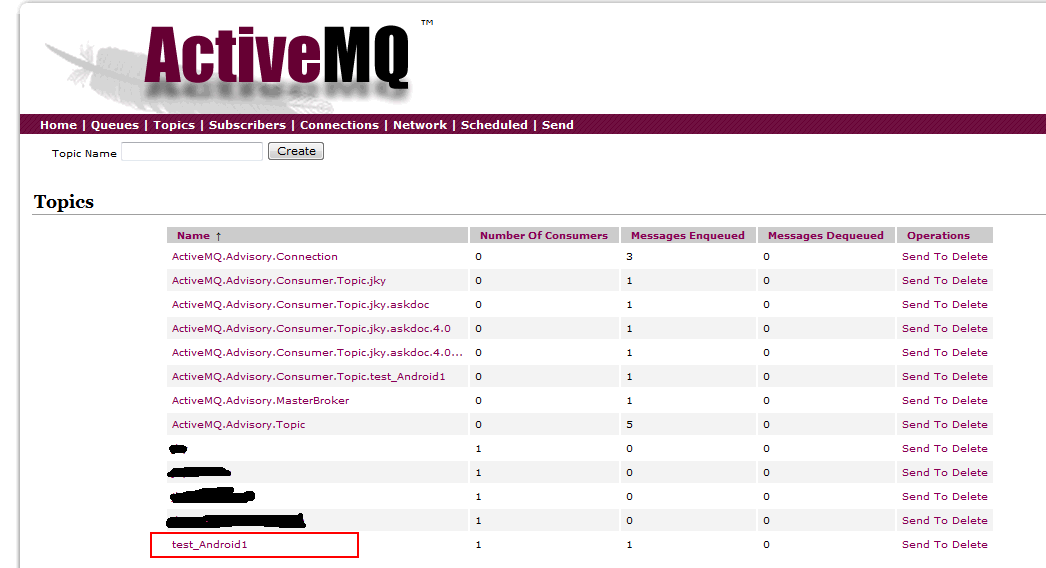Open ActiveMQ.Advisory.Connection topic

click(255, 256)
